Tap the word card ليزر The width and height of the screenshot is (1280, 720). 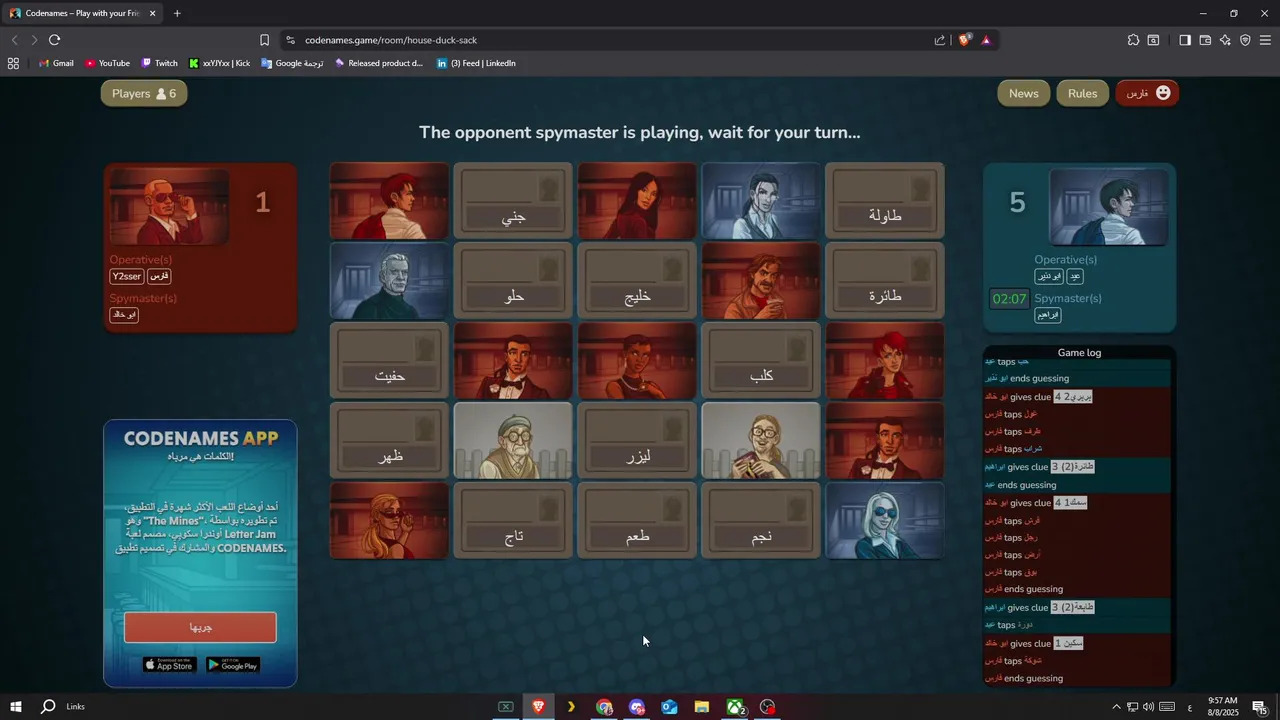637,441
